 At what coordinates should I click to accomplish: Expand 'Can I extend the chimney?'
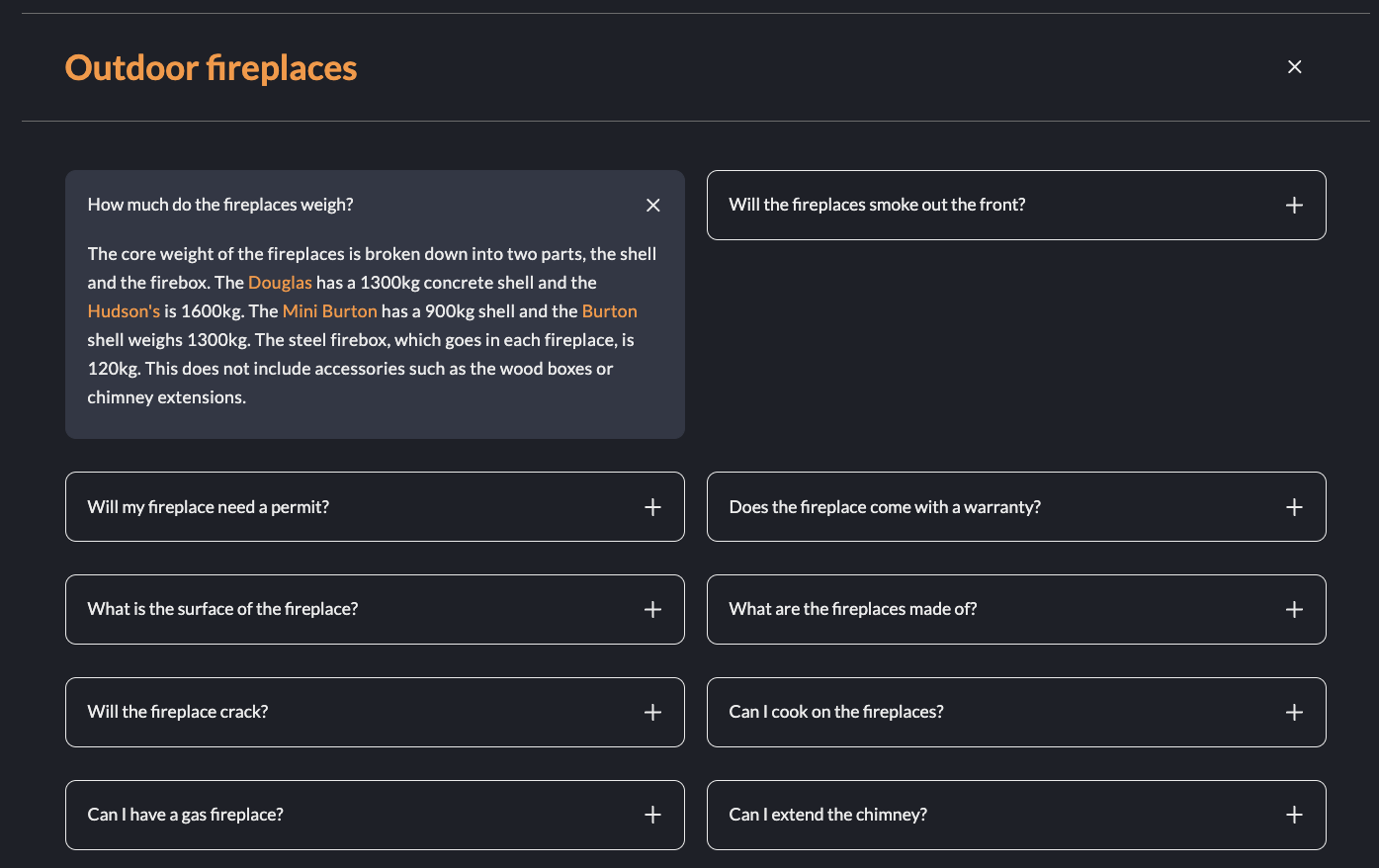(x=828, y=815)
